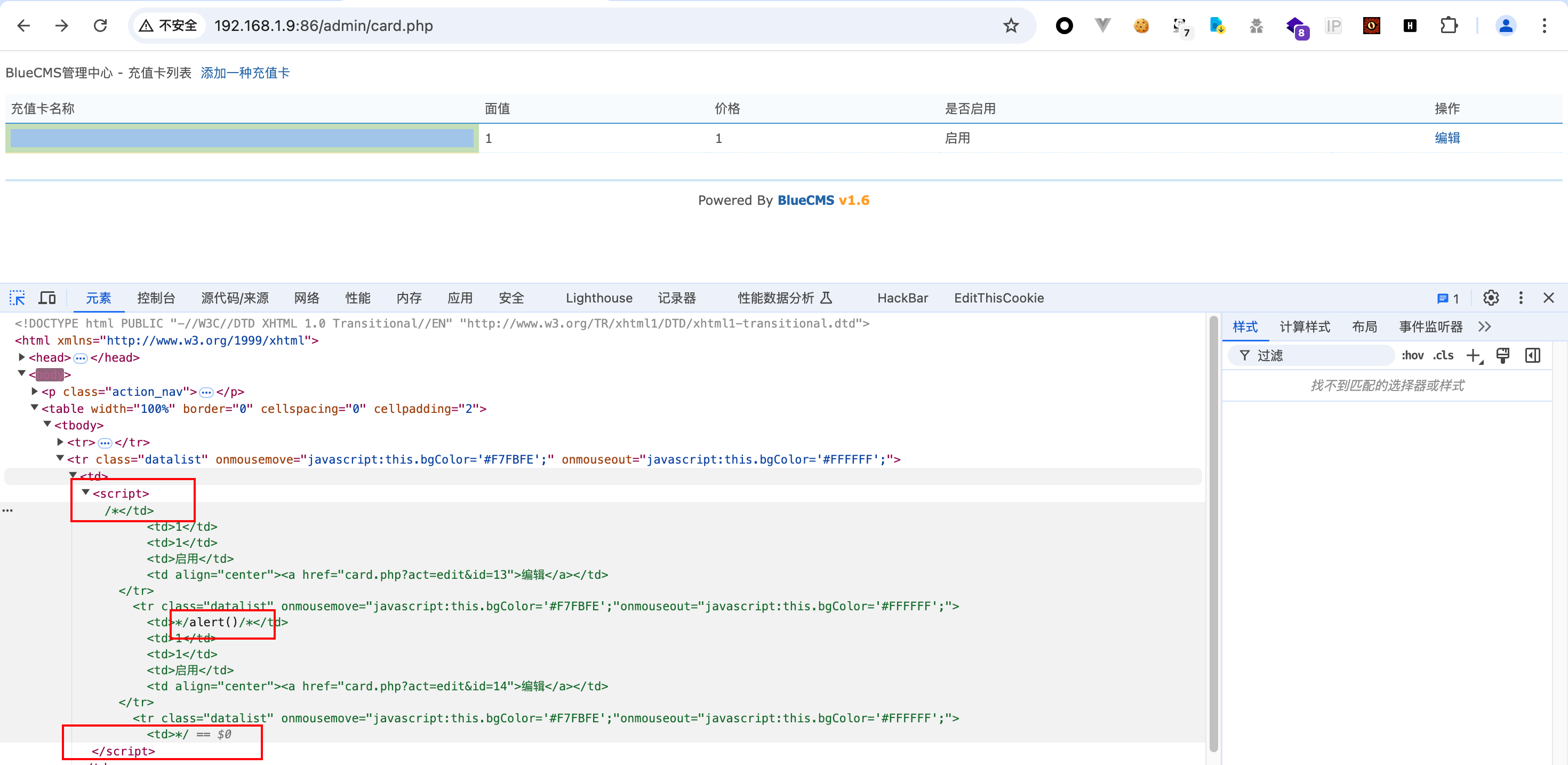Click the elements panel vertical scrollbar

1213,533
